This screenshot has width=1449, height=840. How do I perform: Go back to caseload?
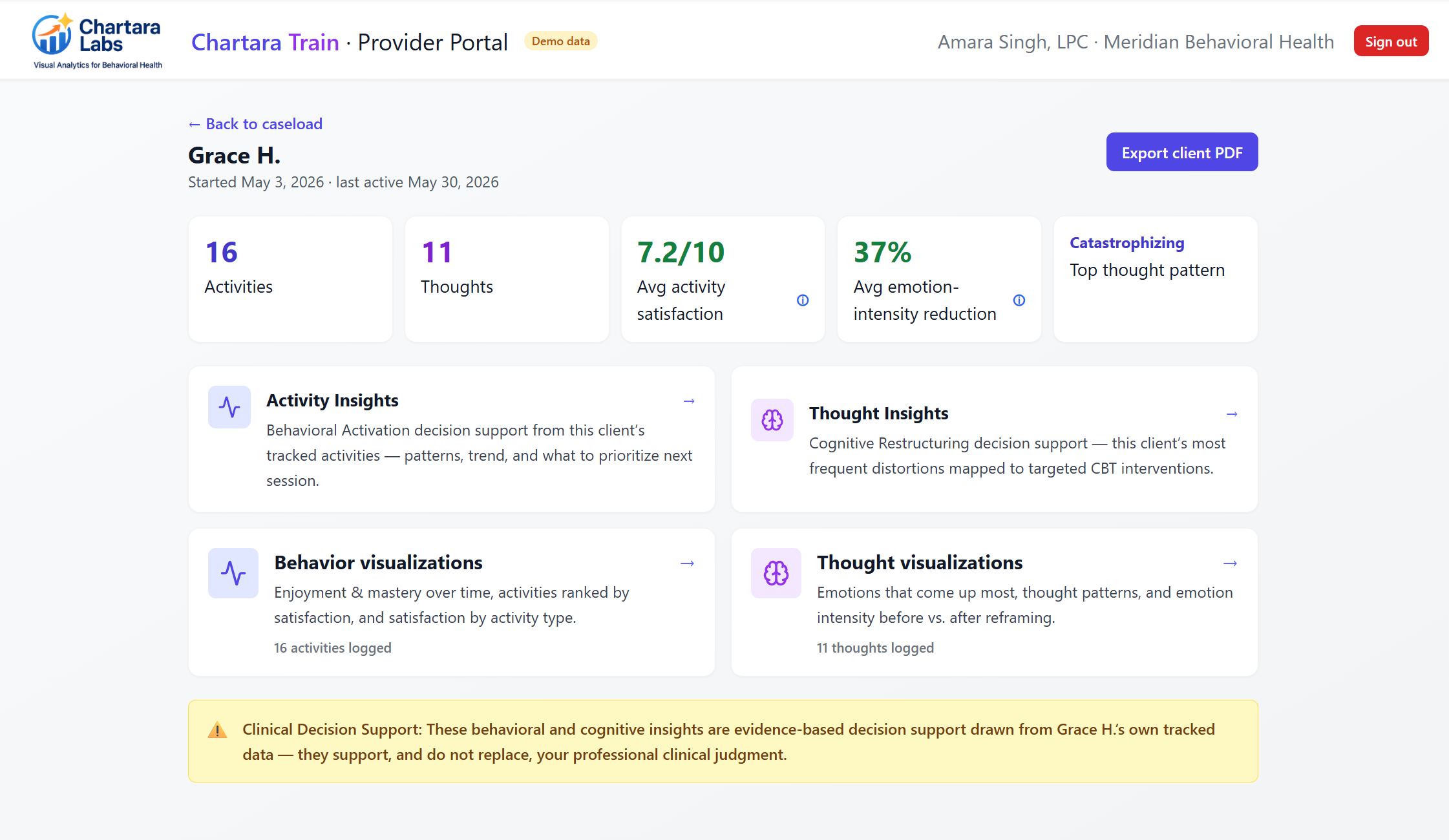tap(255, 124)
